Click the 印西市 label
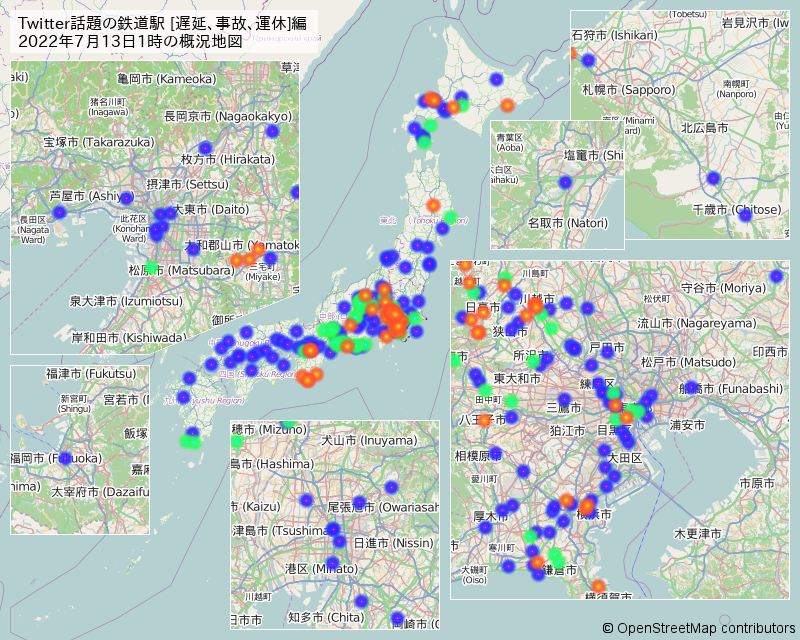Viewport: 800px width, 640px height. pos(770,352)
